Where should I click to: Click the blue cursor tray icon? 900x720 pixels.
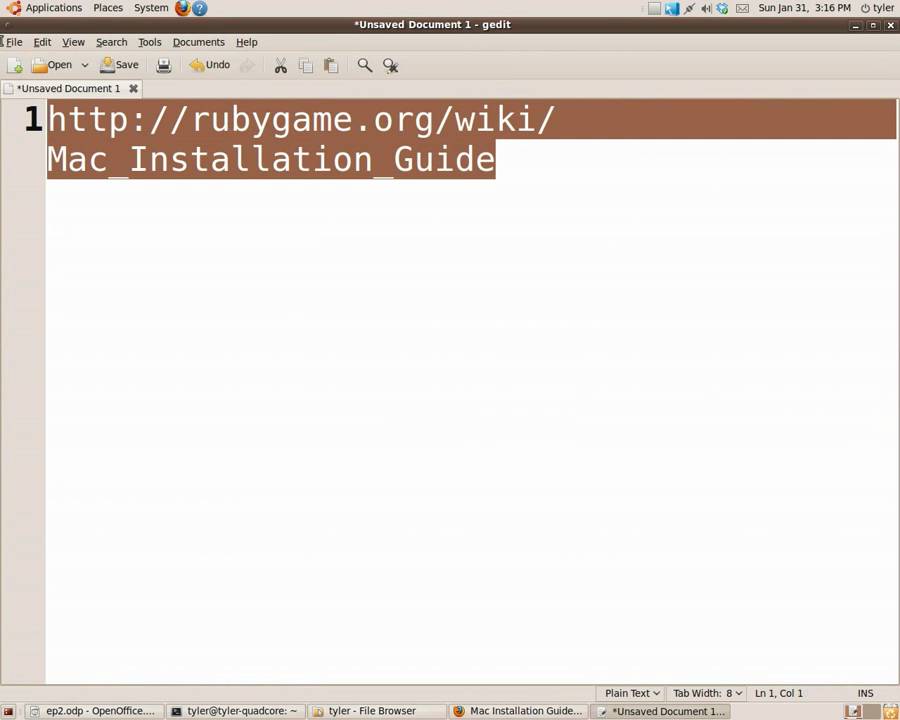coord(672,9)
